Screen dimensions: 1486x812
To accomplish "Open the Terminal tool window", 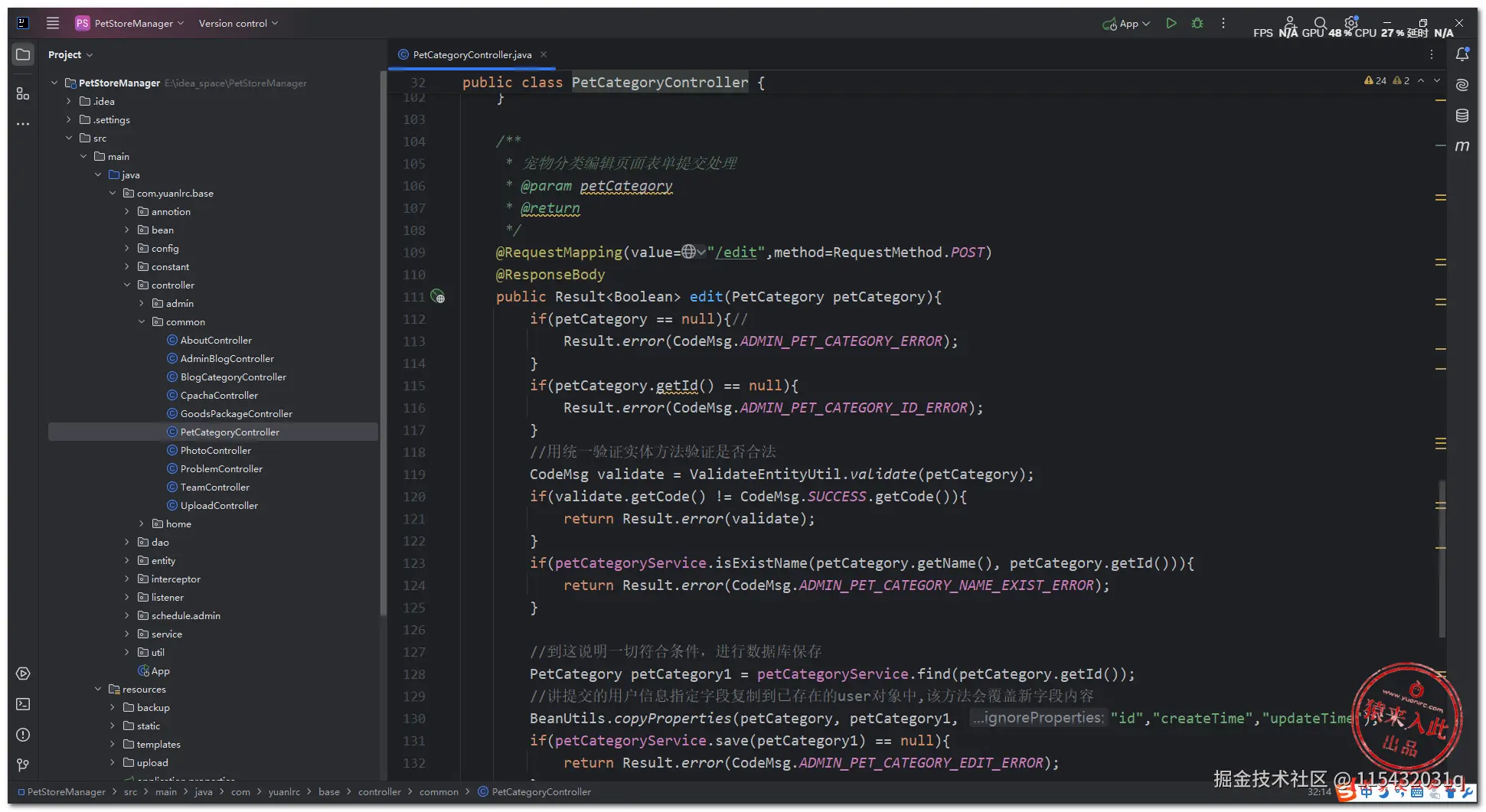I will [23, 704].
